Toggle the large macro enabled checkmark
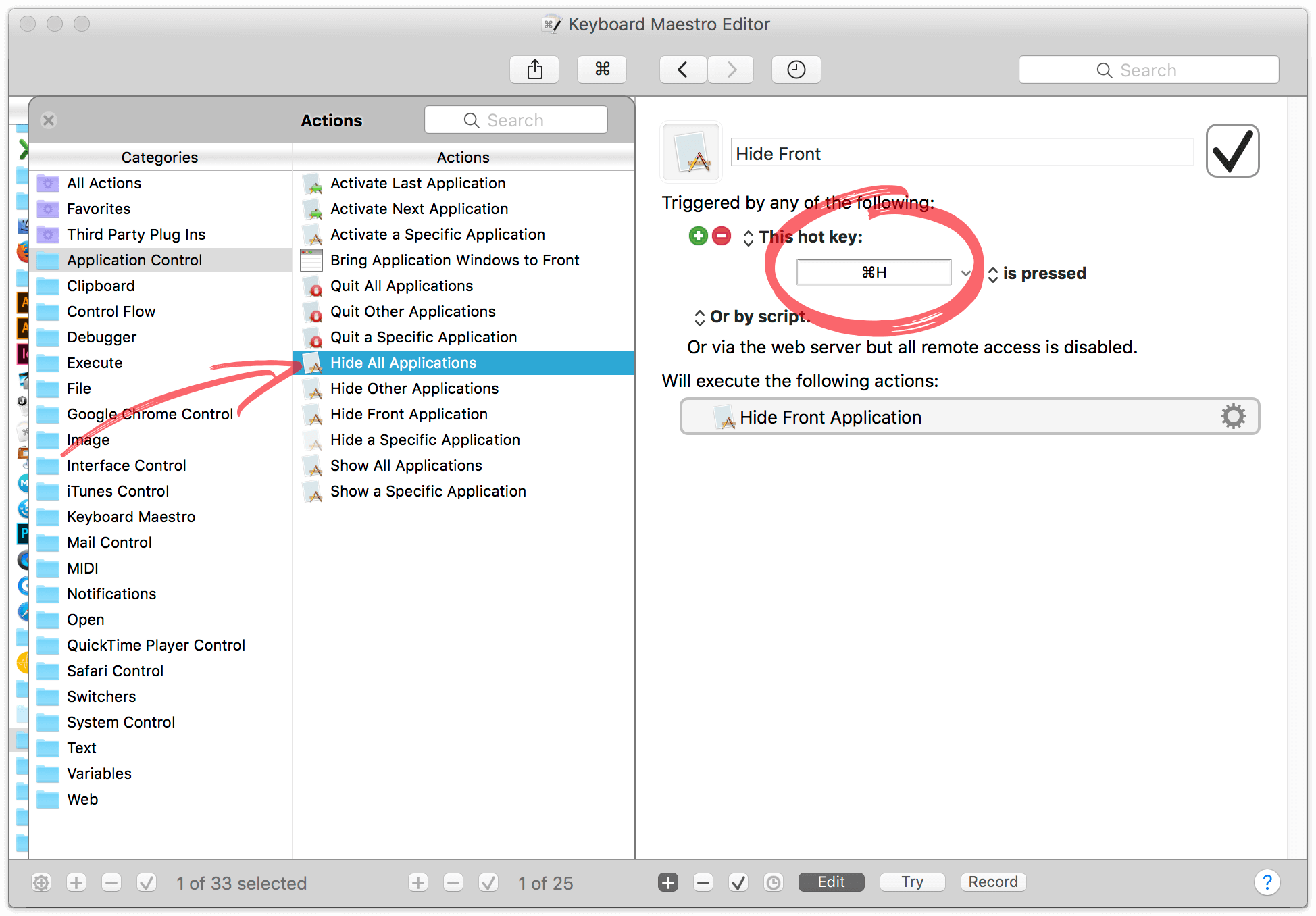Image resolution: width=1316 pixels, height=916 pixels. [x=1233, y=151]
